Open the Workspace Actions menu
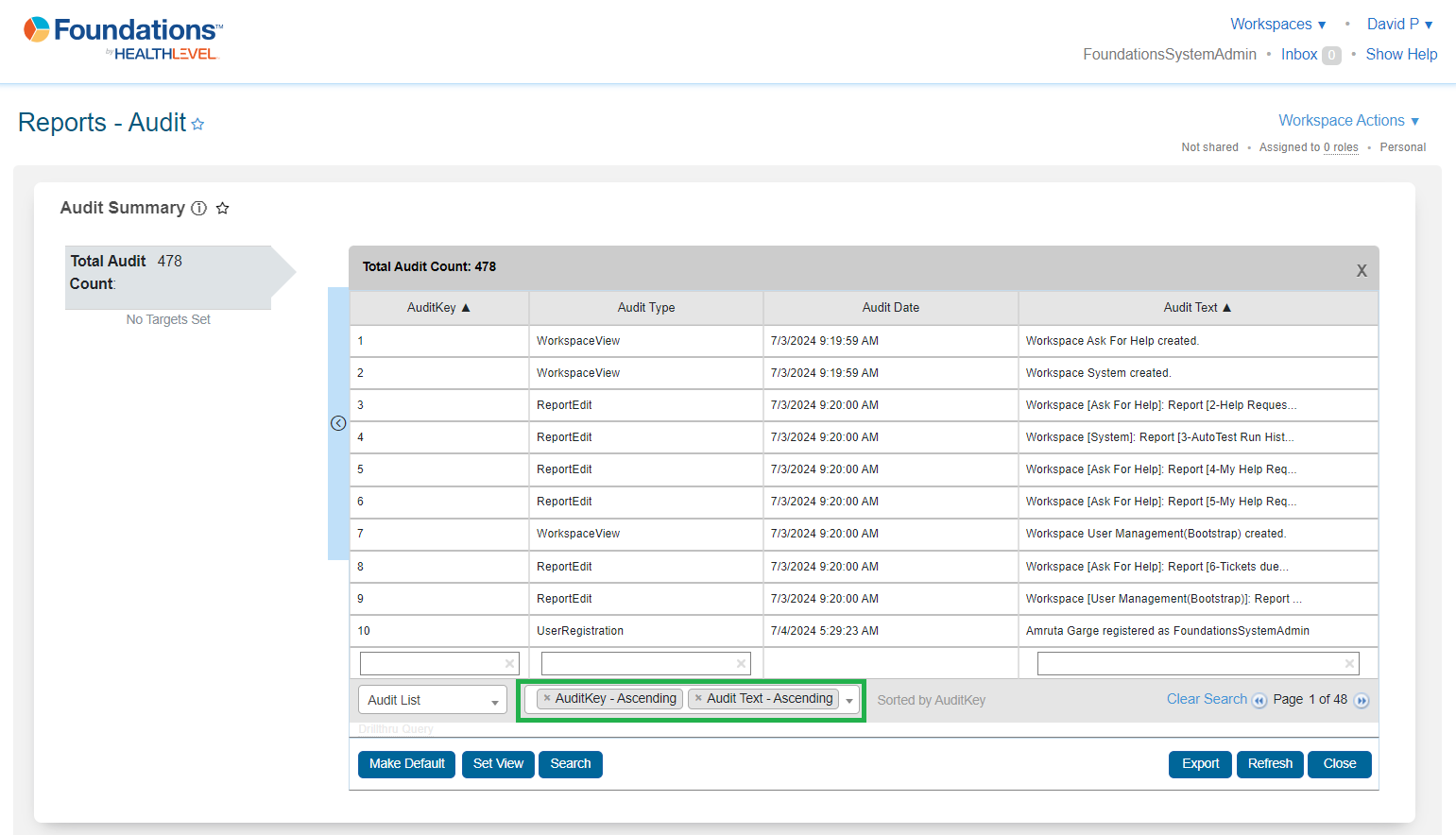The image size is (1456, 835). coord(1348,121)
